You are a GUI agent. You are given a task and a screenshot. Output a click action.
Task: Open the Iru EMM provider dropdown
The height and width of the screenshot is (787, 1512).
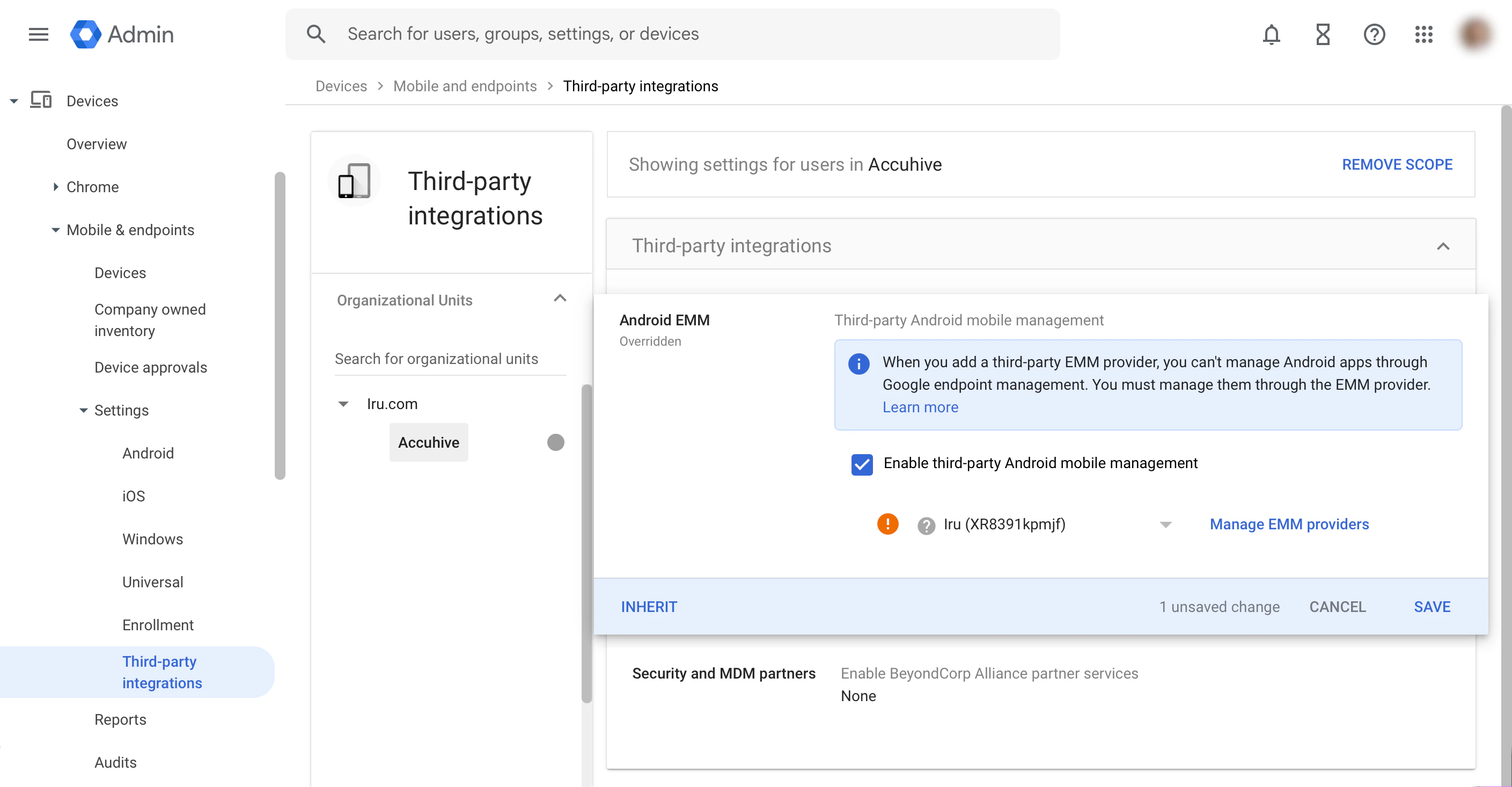point(1165,524)
